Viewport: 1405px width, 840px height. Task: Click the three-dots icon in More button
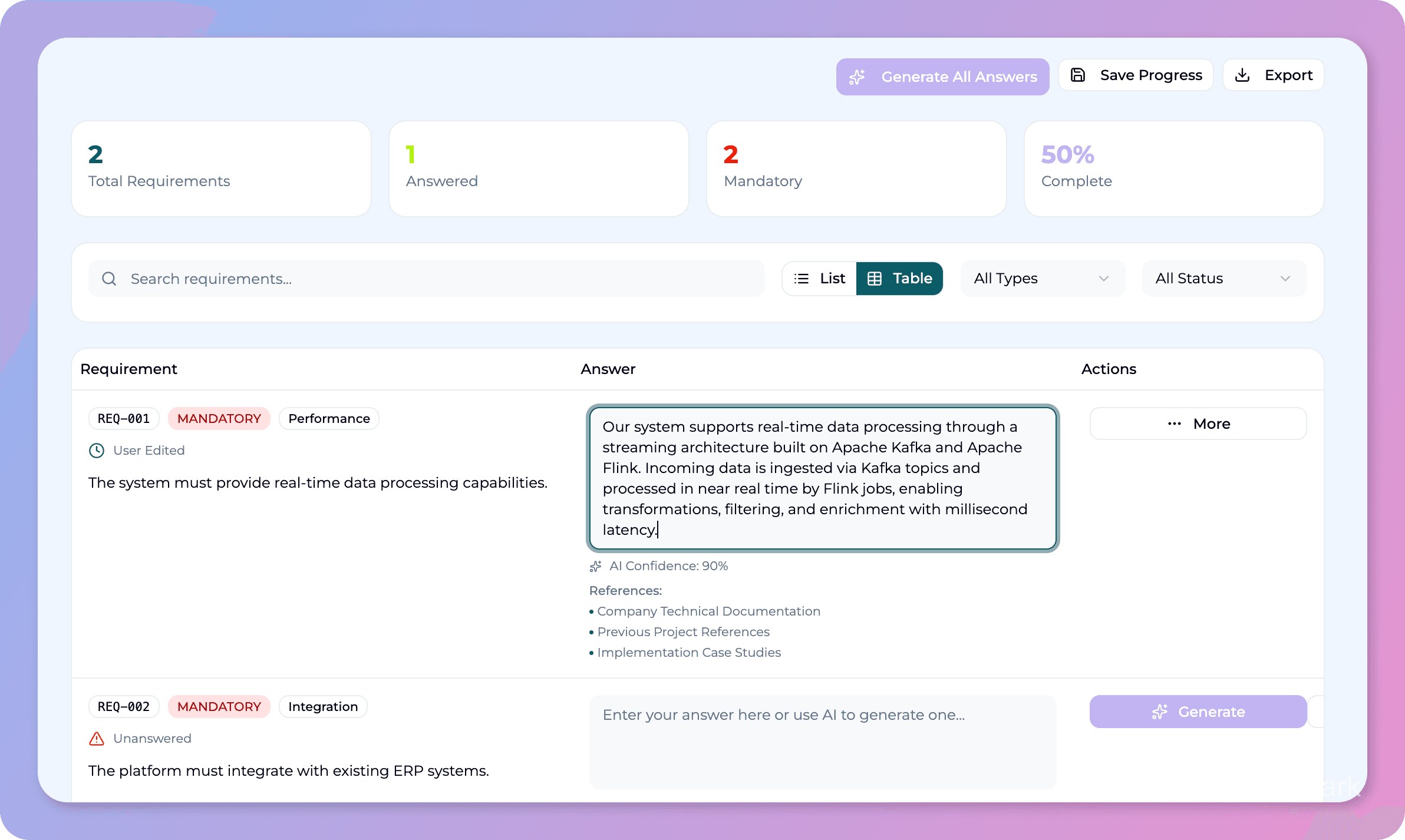(x=1174, y=424)
